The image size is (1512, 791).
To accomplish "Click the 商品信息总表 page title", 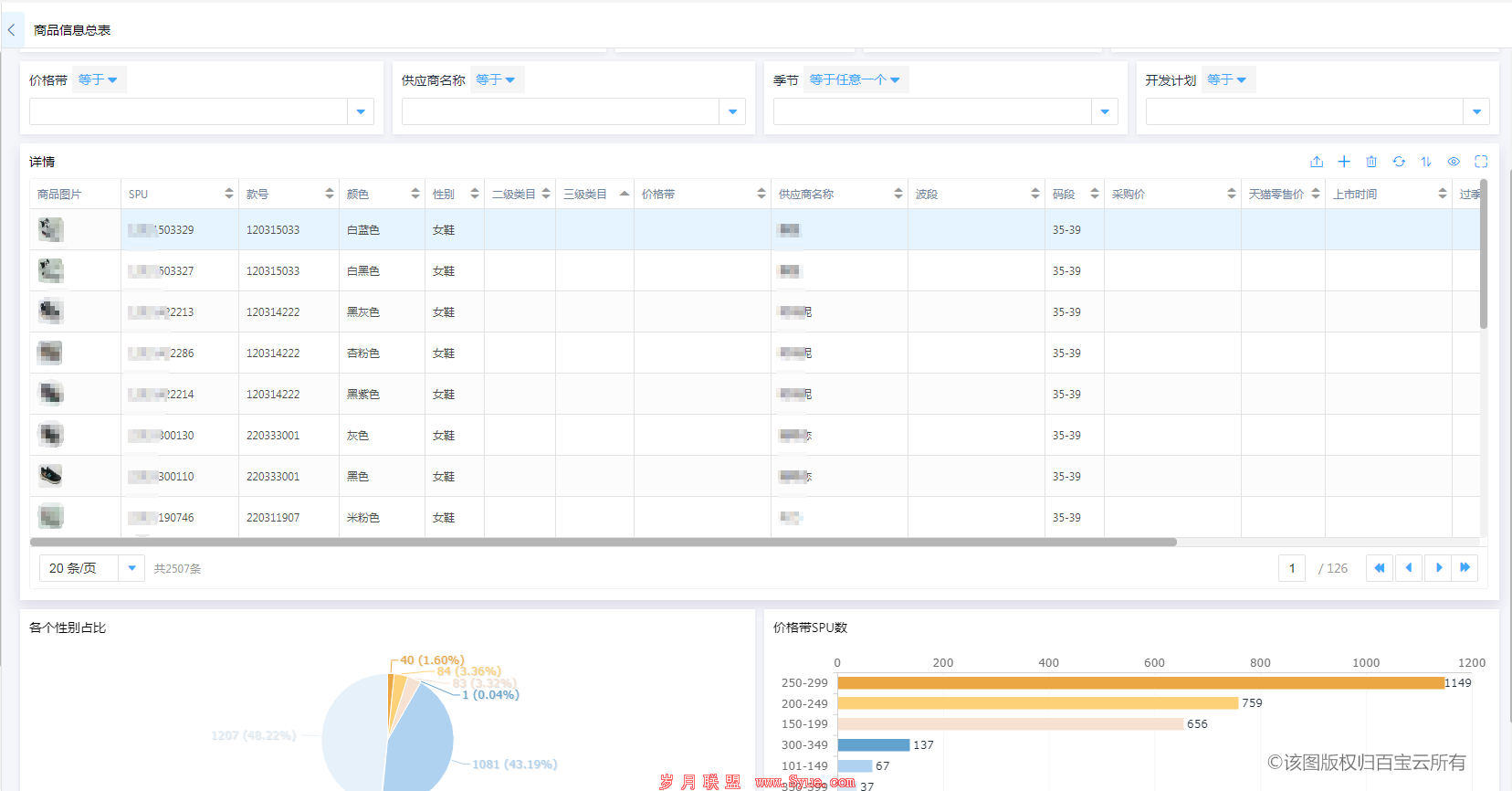I will click(x=72, y=30).
